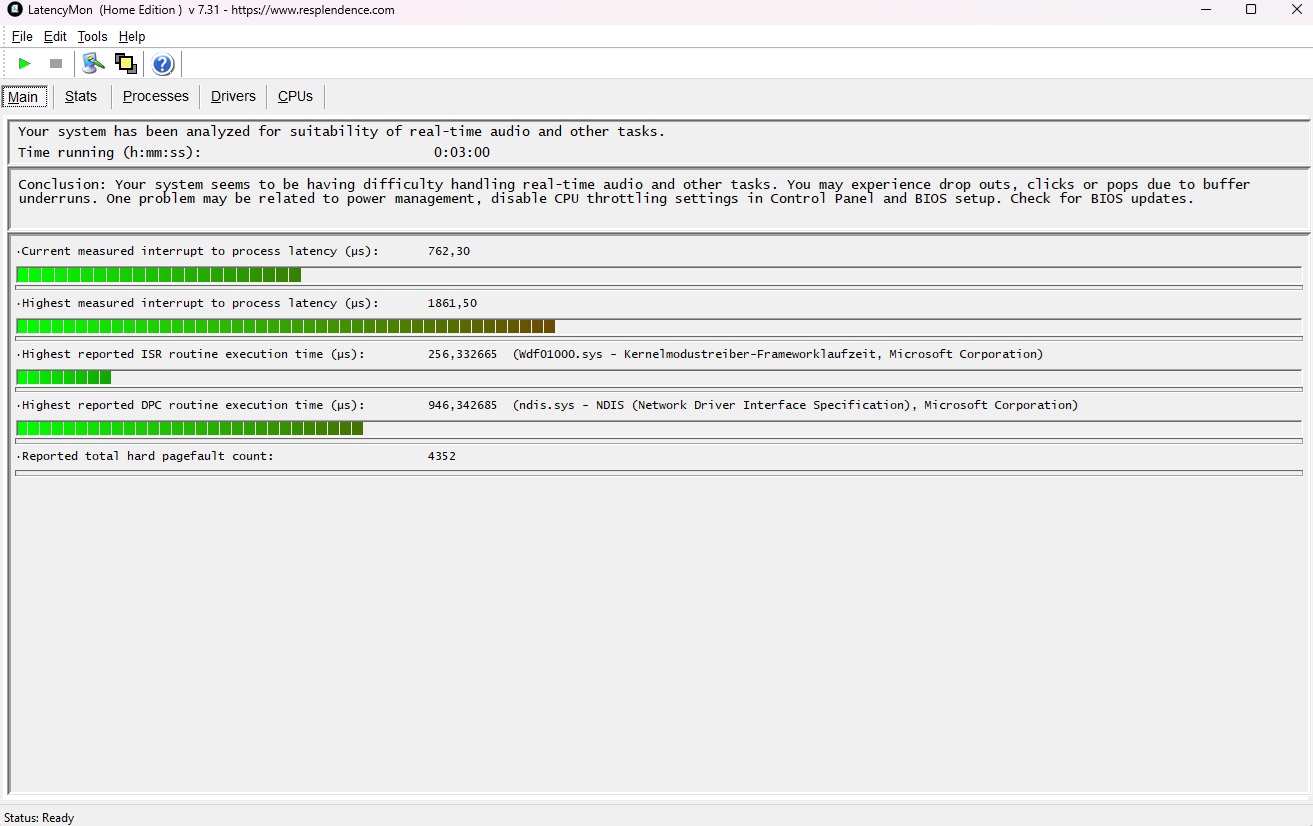Click the highest ISR routine execution time bar
Image resolution: width=1313 pixels, height=826 pixels.
point(659,377)
